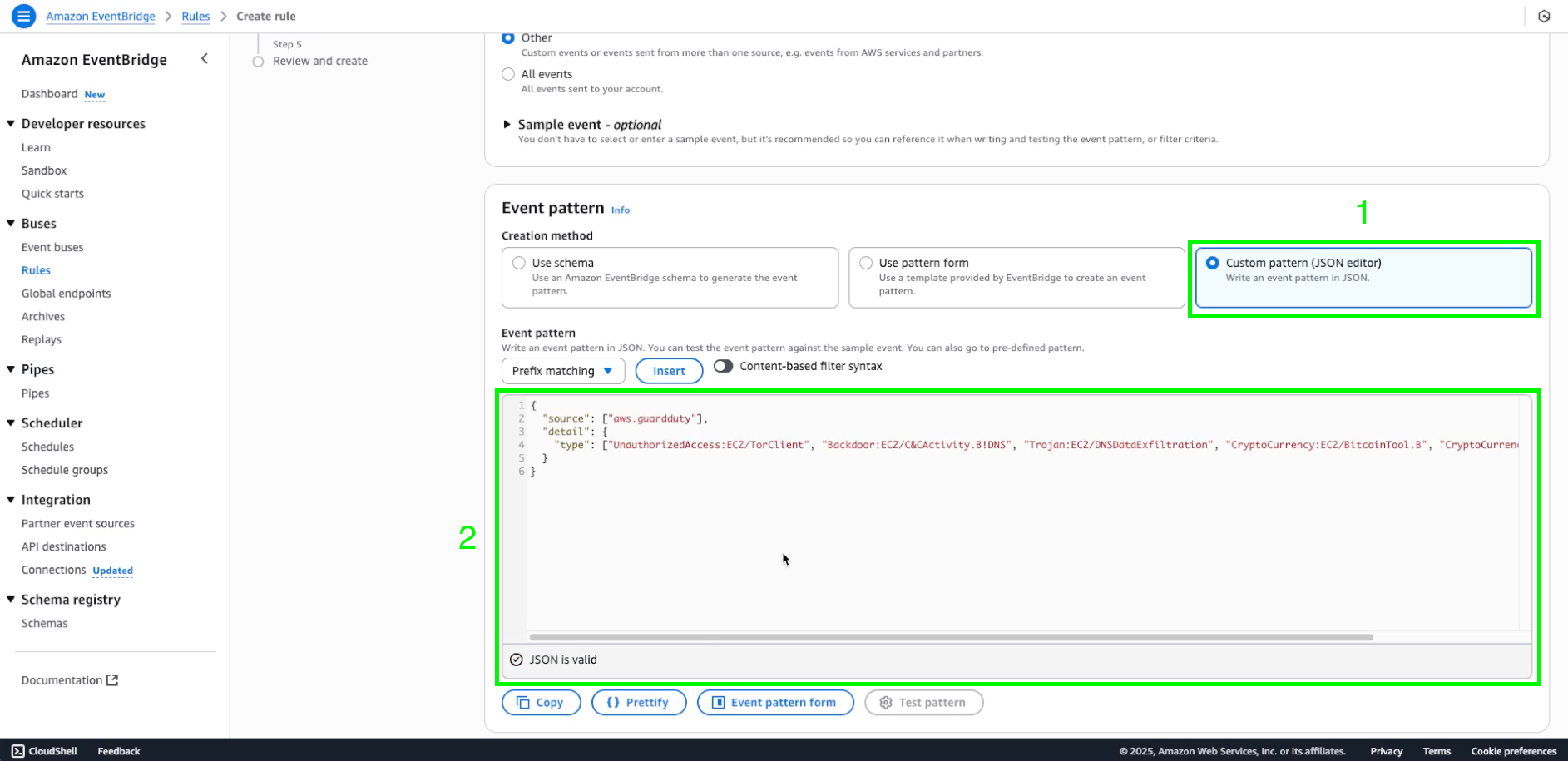Viewport: 1568px width, 761px height.
Task: Collapse the Schema registry section
Action: [11, 599]
